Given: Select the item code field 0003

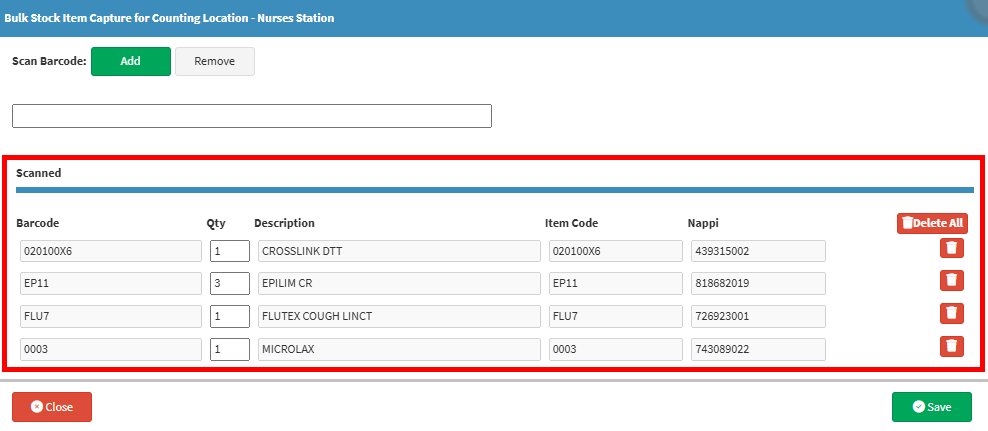Looking at the screenshot, I should (x=616, y=349).
